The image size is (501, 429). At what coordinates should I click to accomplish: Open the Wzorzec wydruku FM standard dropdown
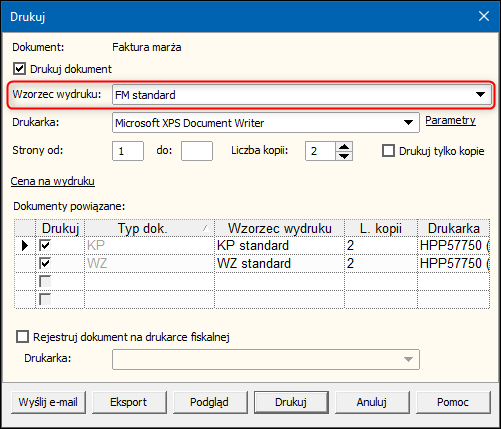(302, 95)
